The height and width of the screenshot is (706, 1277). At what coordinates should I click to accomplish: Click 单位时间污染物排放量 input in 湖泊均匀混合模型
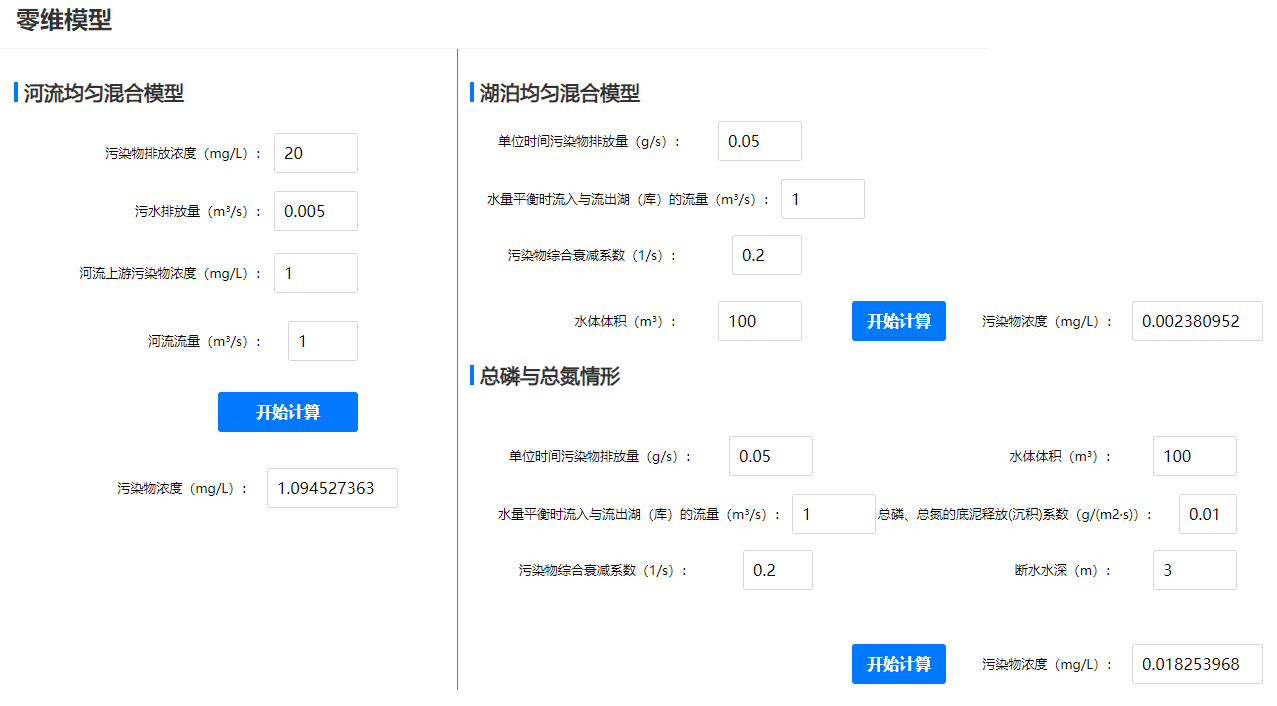759,141
